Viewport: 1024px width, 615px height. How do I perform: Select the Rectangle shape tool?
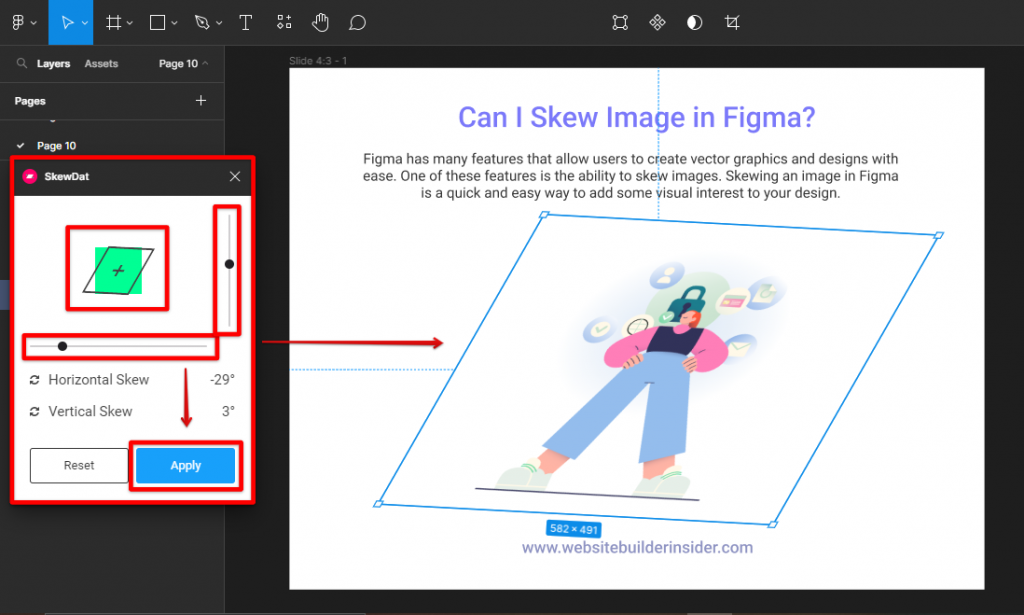(158, 22)
